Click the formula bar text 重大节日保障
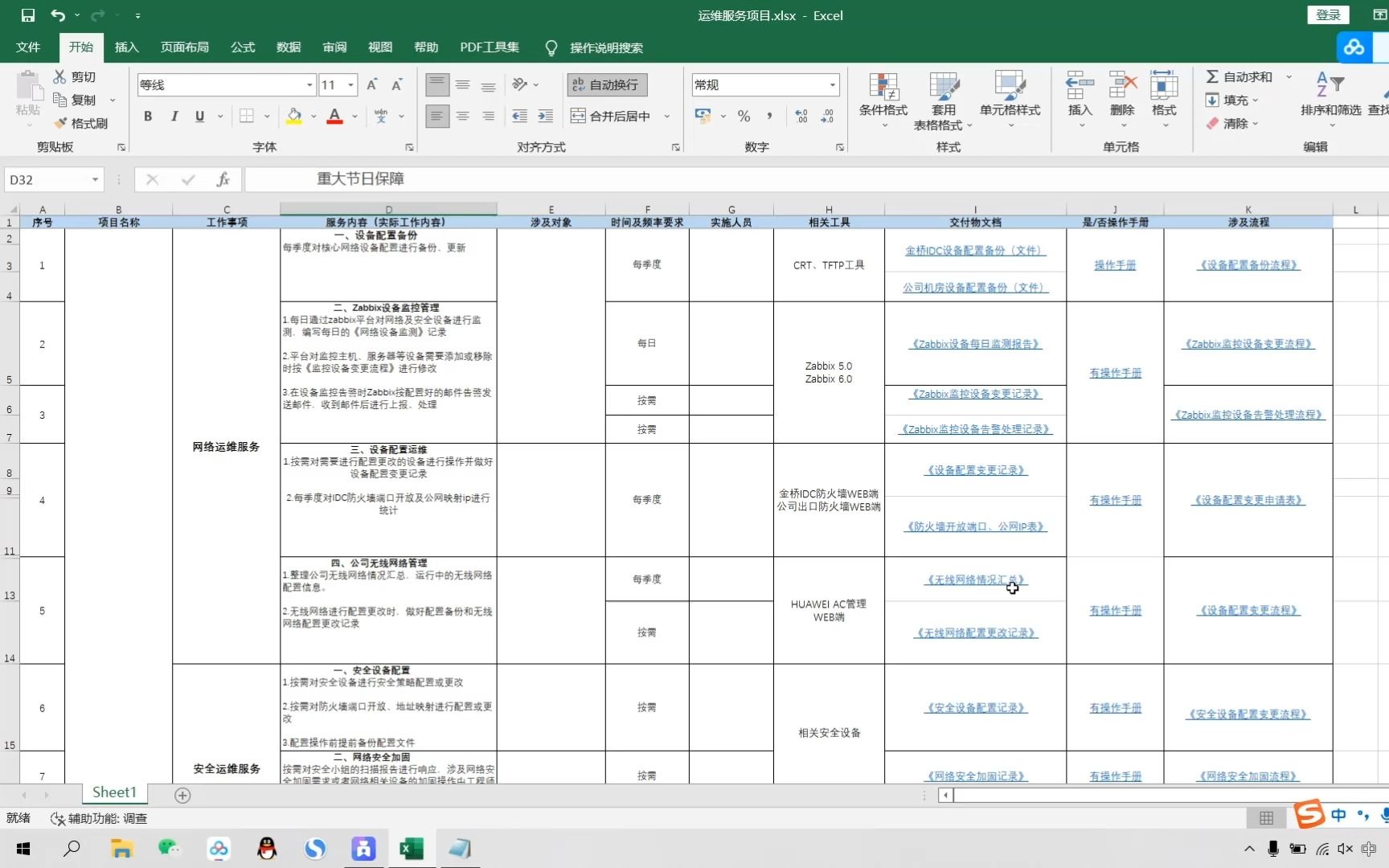This screenshot has height=868, width=1389. point(360,178)
